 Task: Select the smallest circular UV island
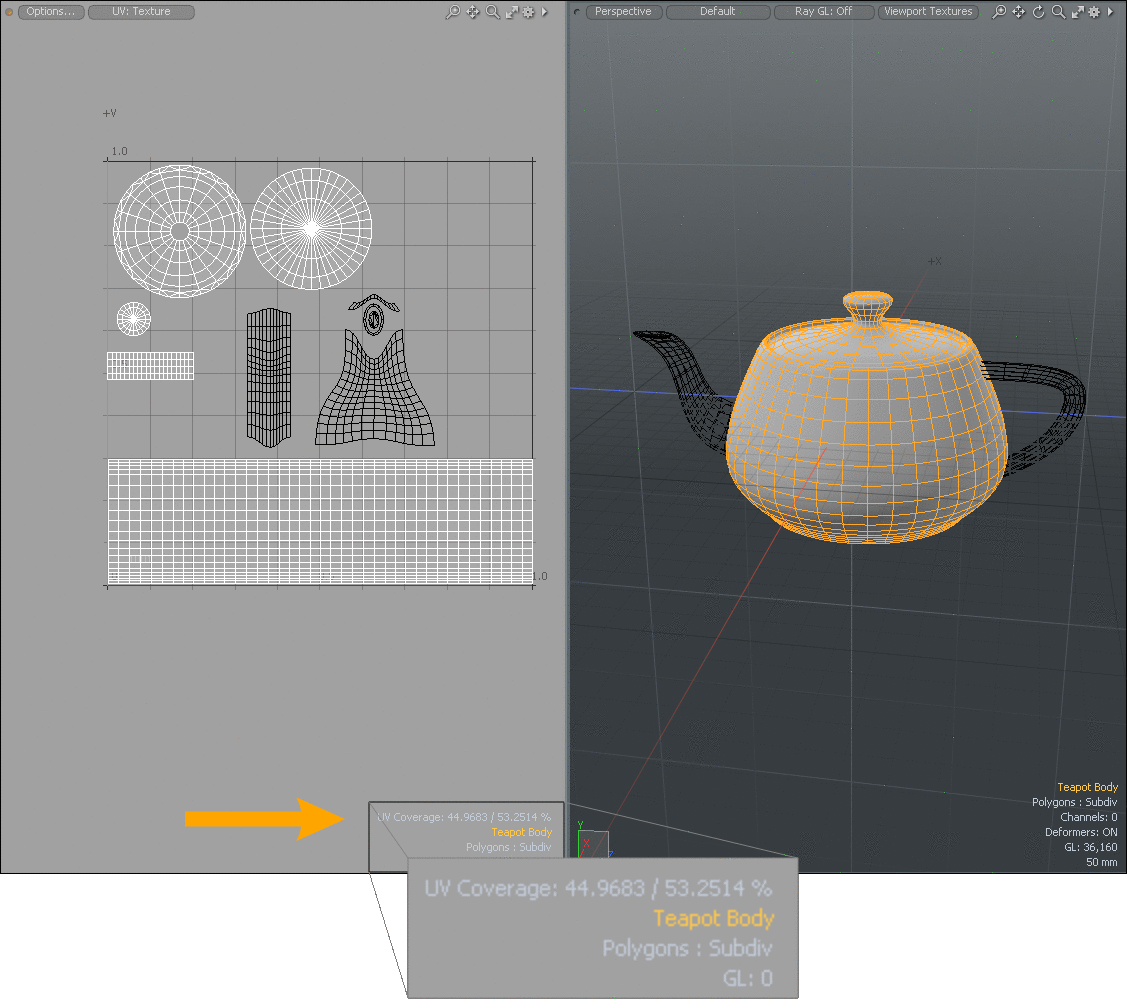tap(134, 319)
